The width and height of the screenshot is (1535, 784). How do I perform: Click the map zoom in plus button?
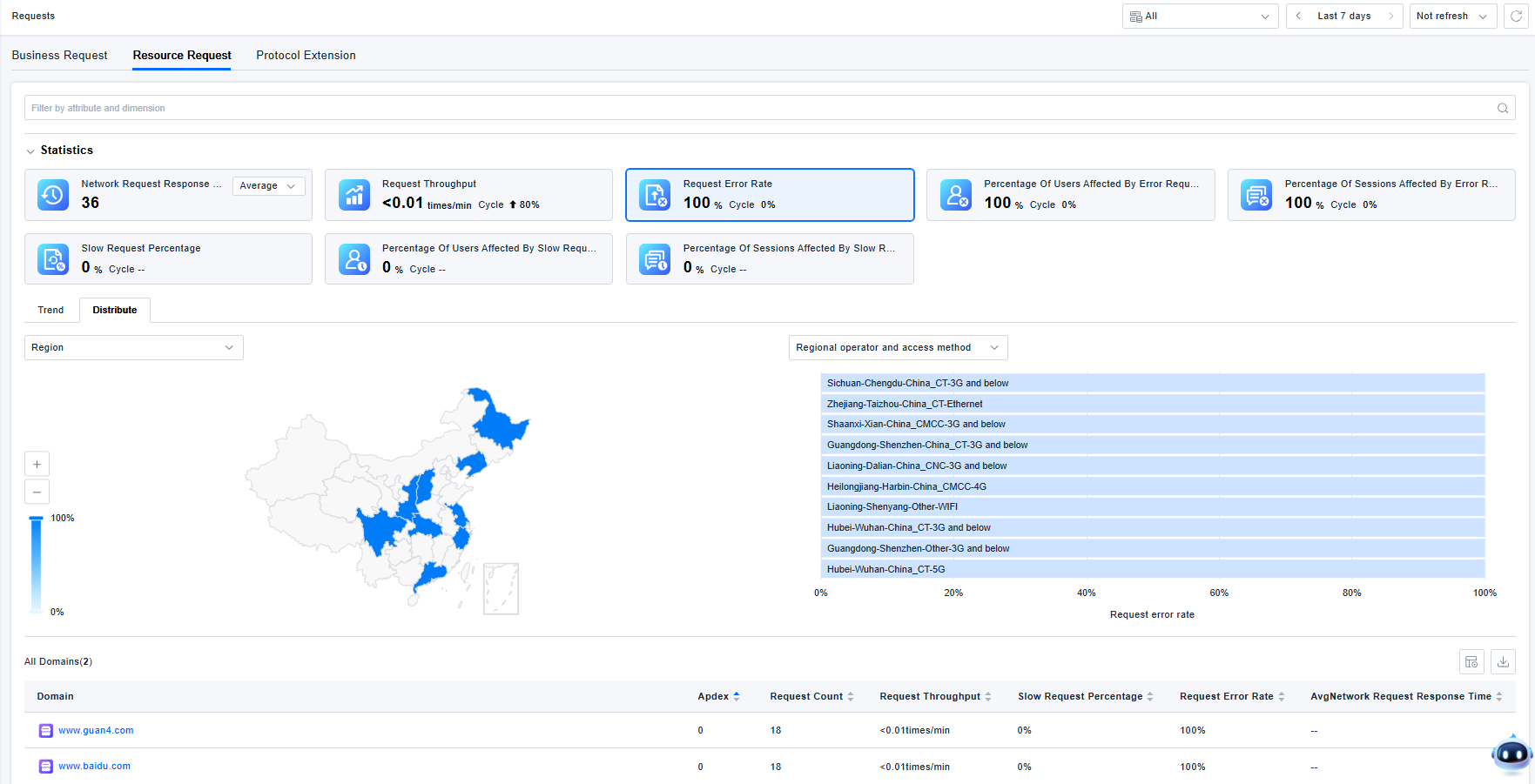click(x=37, y=465)
